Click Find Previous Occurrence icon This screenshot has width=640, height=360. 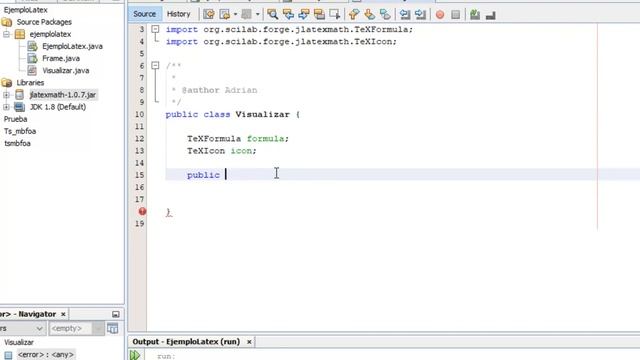click(288, 15)
